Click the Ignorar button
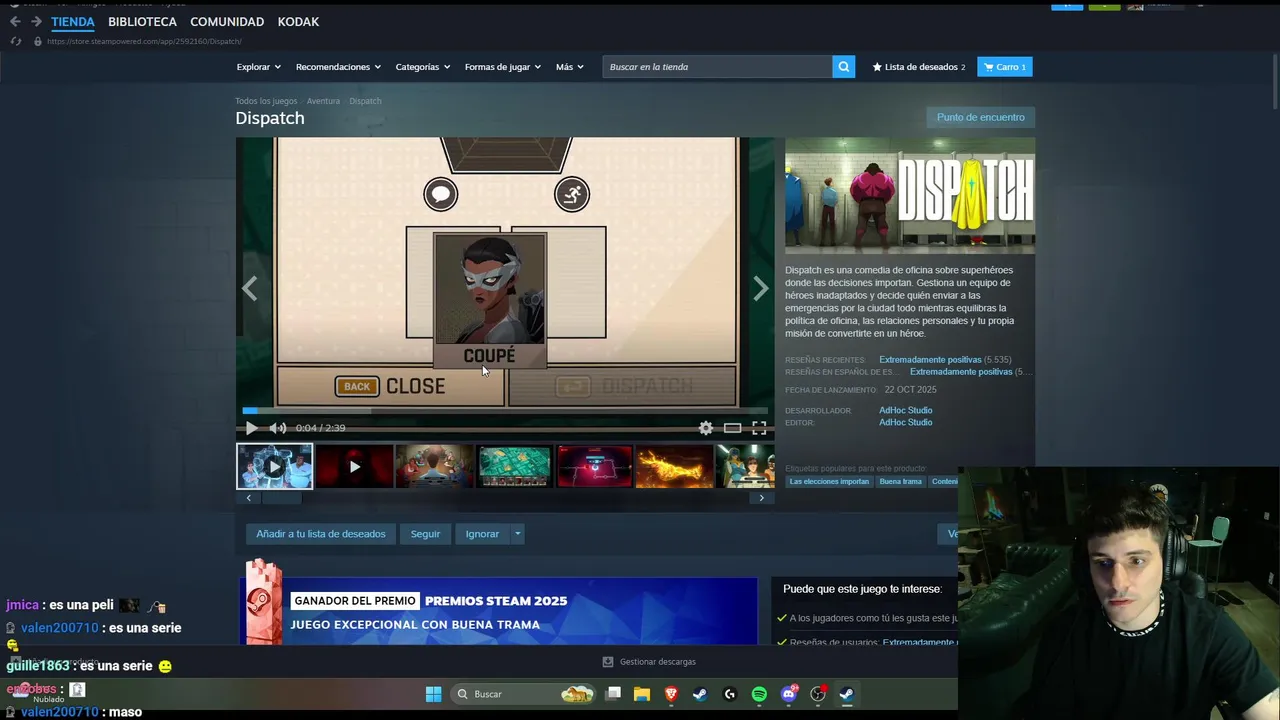The width and height of the screenshot is (1280, 720). [482, 534]
